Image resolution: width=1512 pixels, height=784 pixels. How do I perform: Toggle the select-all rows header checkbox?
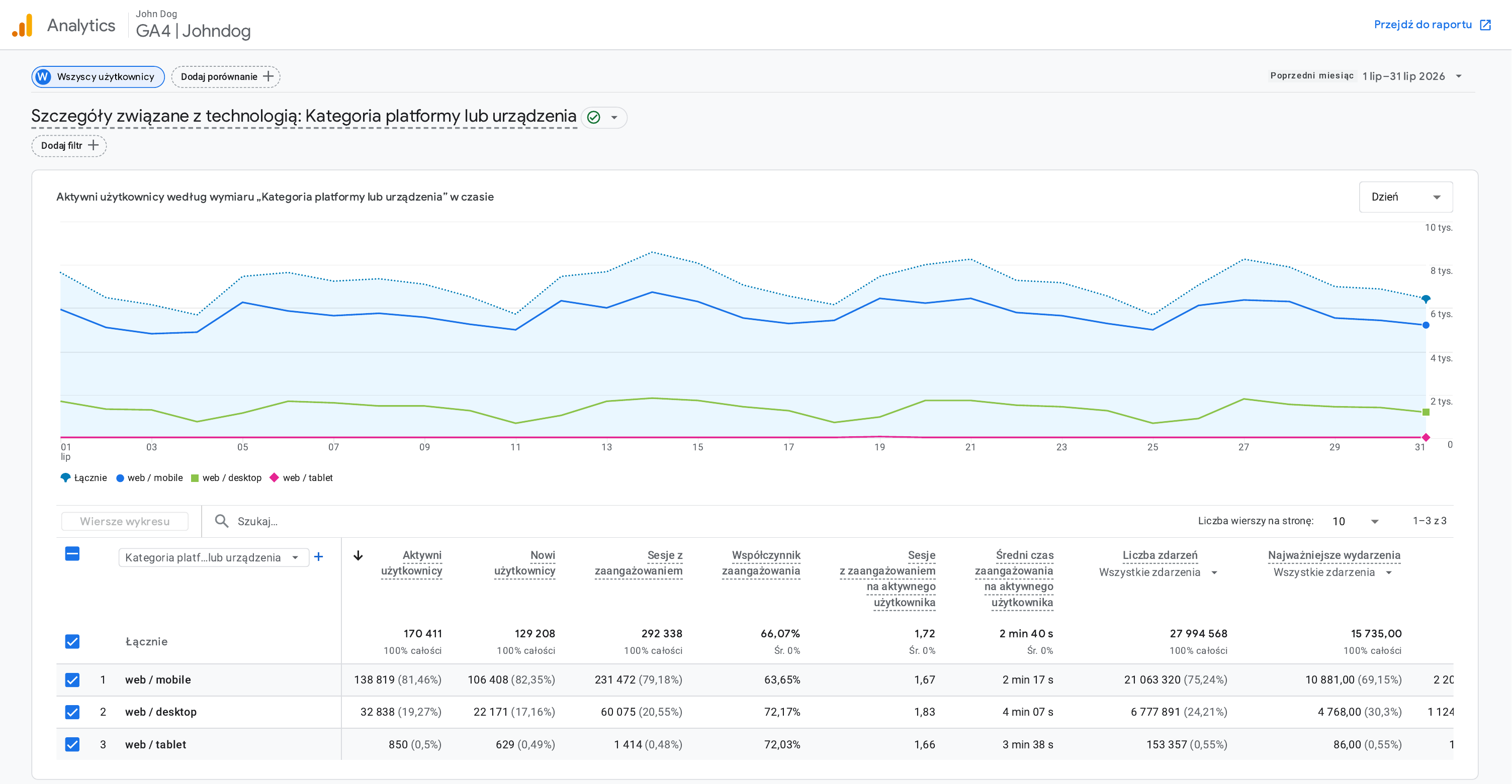[x=72, y=553]
